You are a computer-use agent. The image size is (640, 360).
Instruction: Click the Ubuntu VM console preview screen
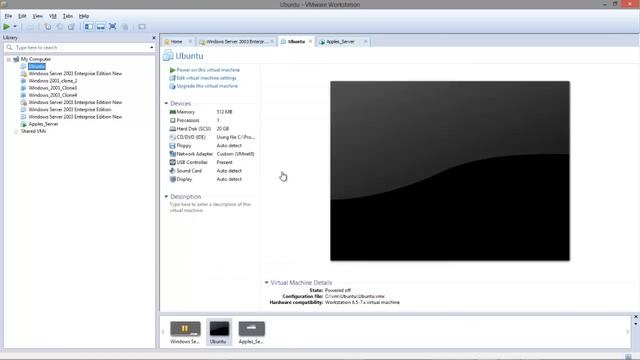450,171
